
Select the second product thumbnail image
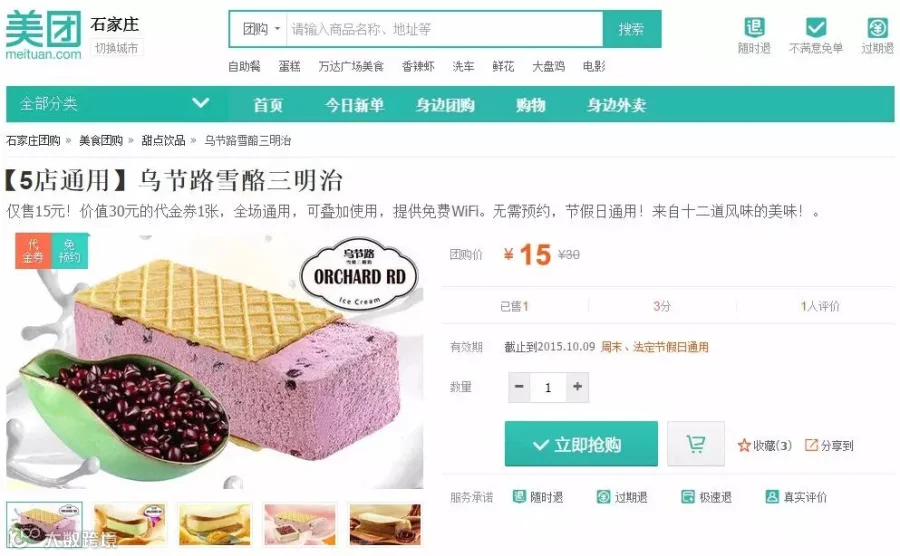[130, 523]
